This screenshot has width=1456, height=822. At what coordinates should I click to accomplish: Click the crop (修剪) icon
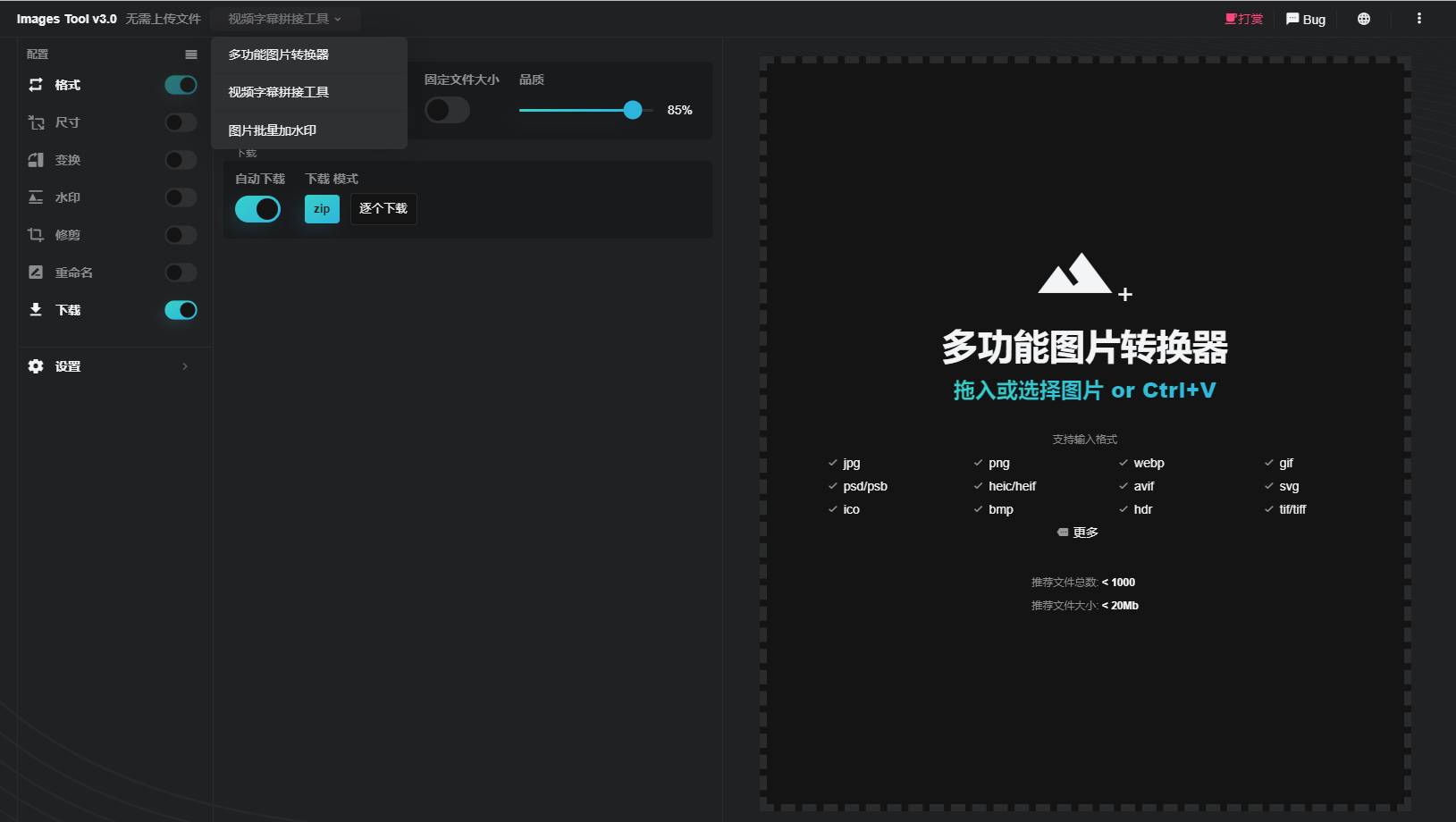click(36, 235)
